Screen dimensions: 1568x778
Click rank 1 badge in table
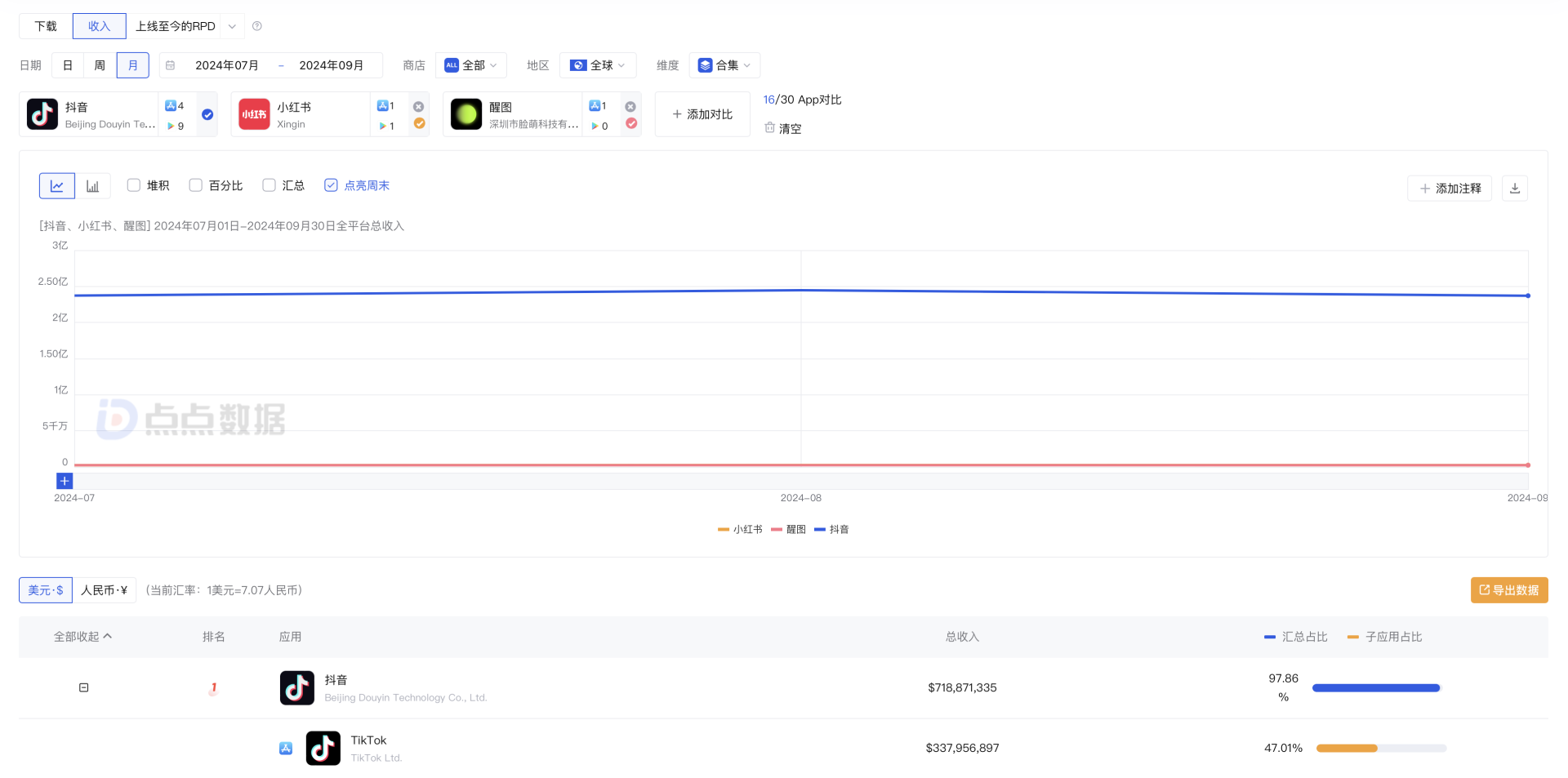[214, 688]
